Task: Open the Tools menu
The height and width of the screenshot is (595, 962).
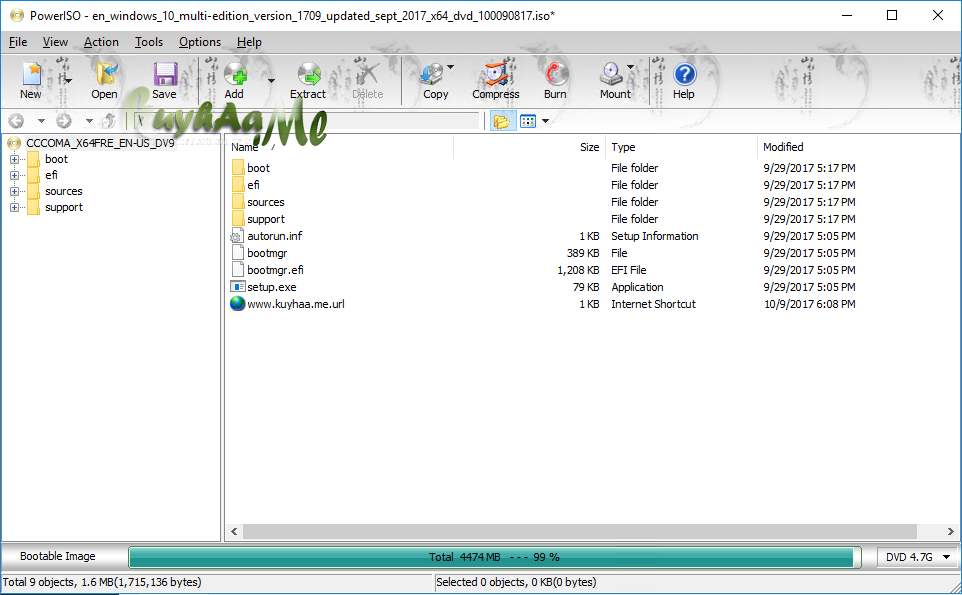Action: [149, 42]
